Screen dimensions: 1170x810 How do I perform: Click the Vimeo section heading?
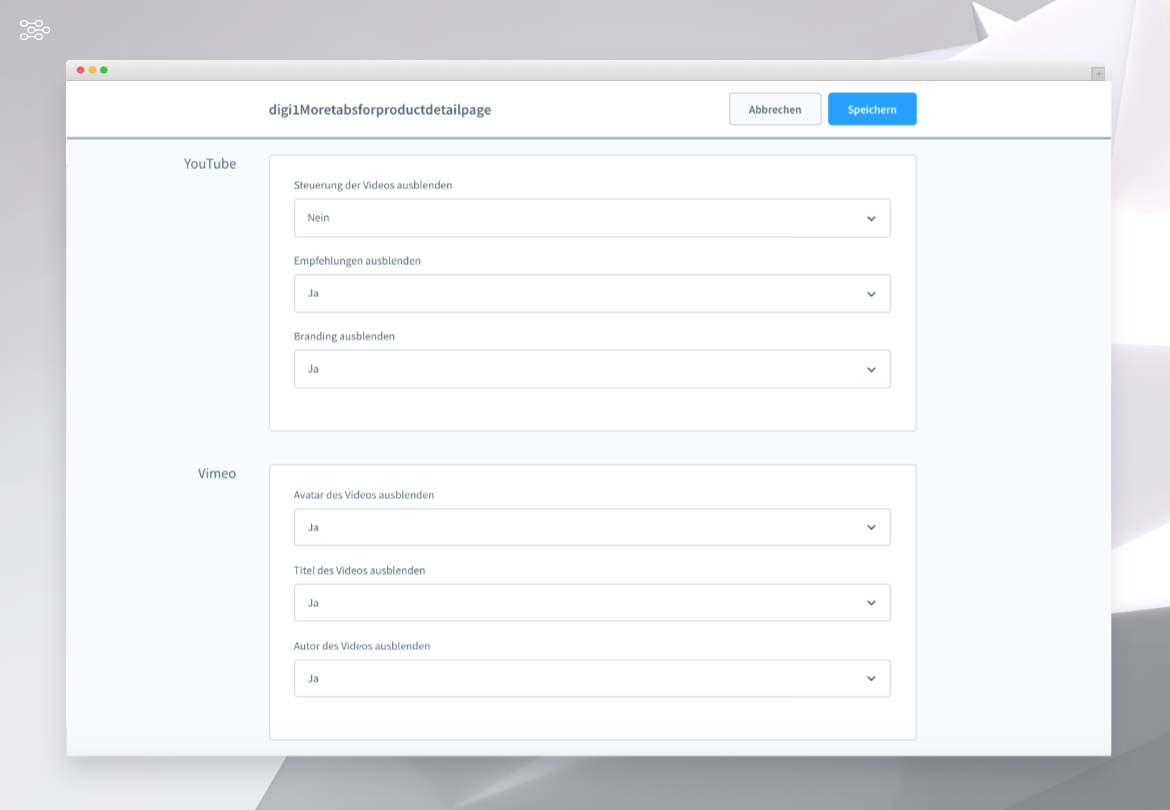click(217, 474)
